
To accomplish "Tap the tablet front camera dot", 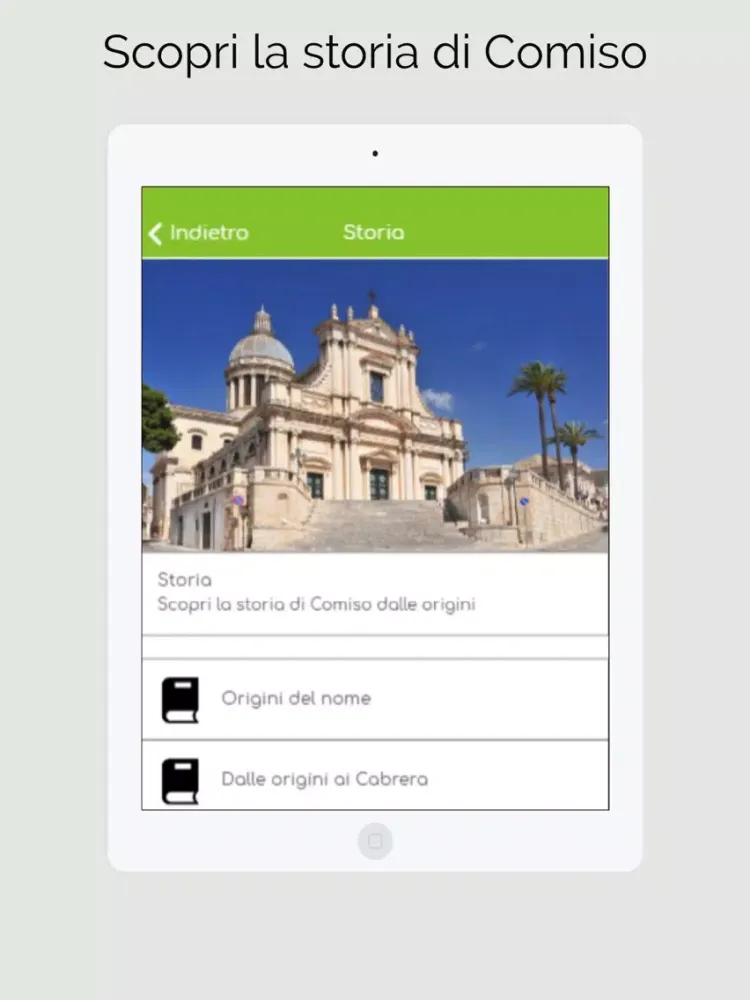I will pos(375,154).
